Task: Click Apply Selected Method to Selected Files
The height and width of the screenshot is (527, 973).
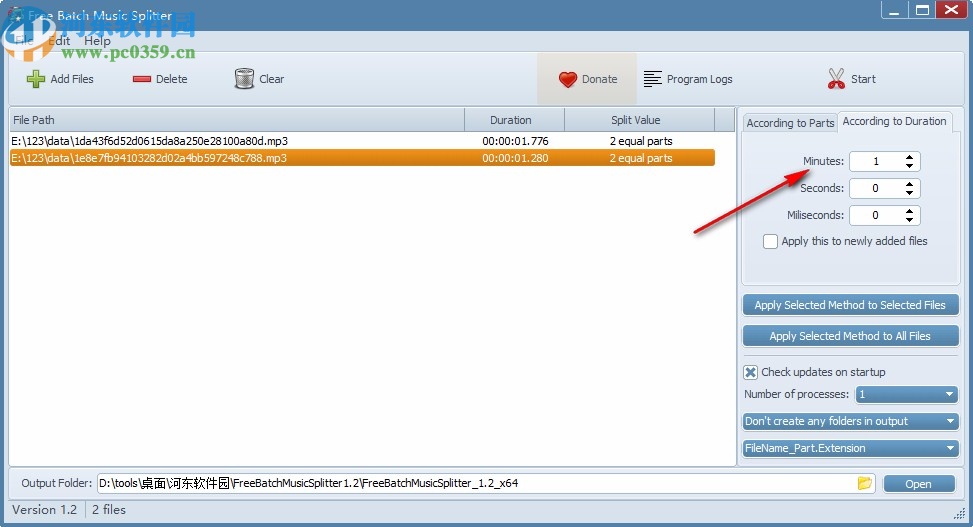Action: pos(850,305)
